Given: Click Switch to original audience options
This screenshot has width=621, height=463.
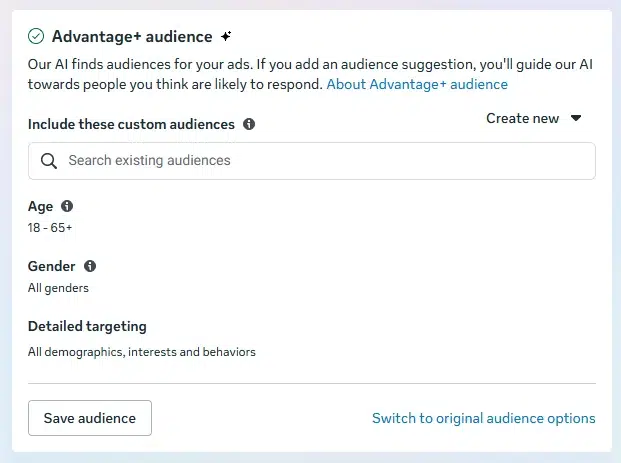Looking at the screenshot, I should click(484, 418).
